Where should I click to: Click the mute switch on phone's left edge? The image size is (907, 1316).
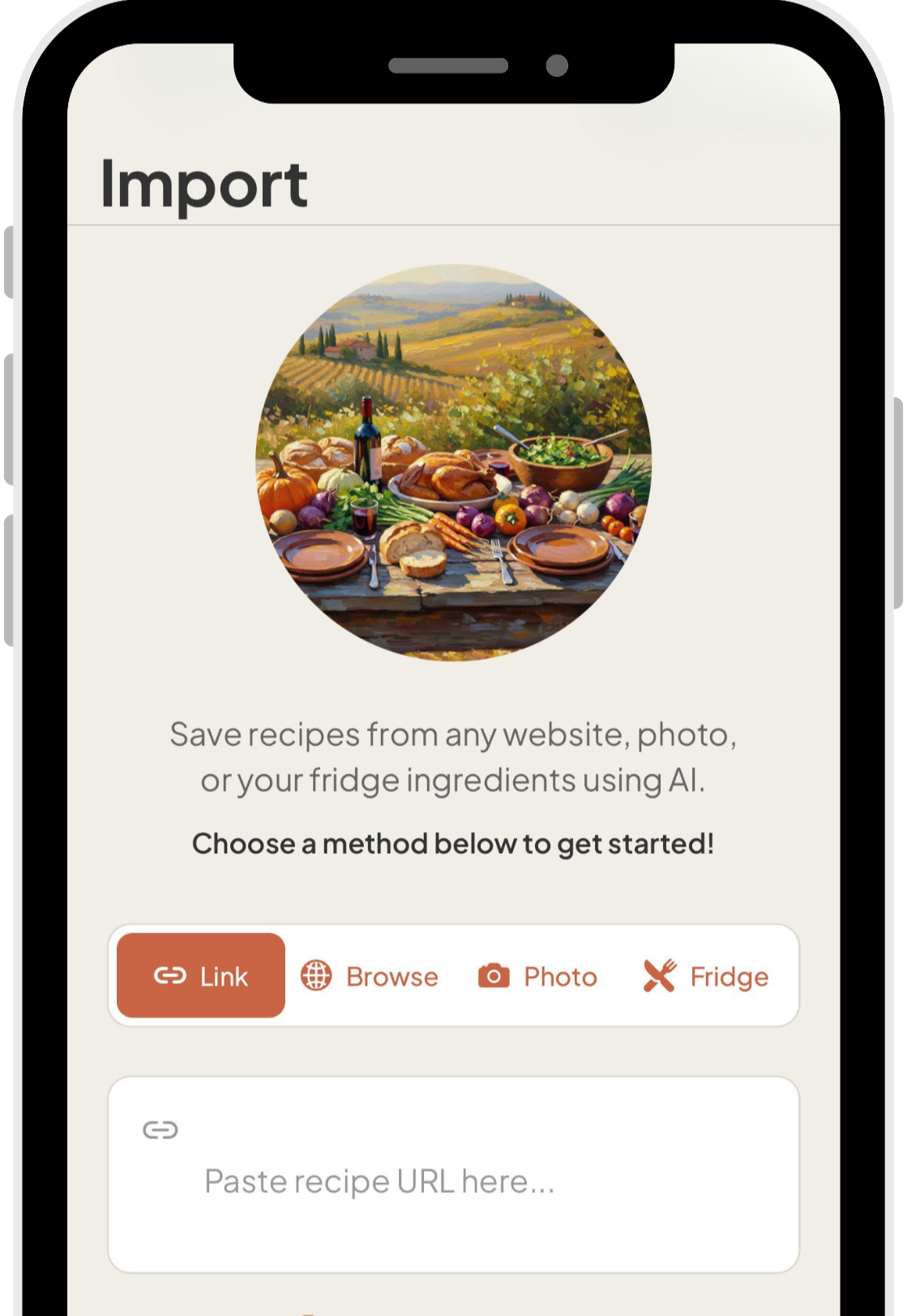8,263
